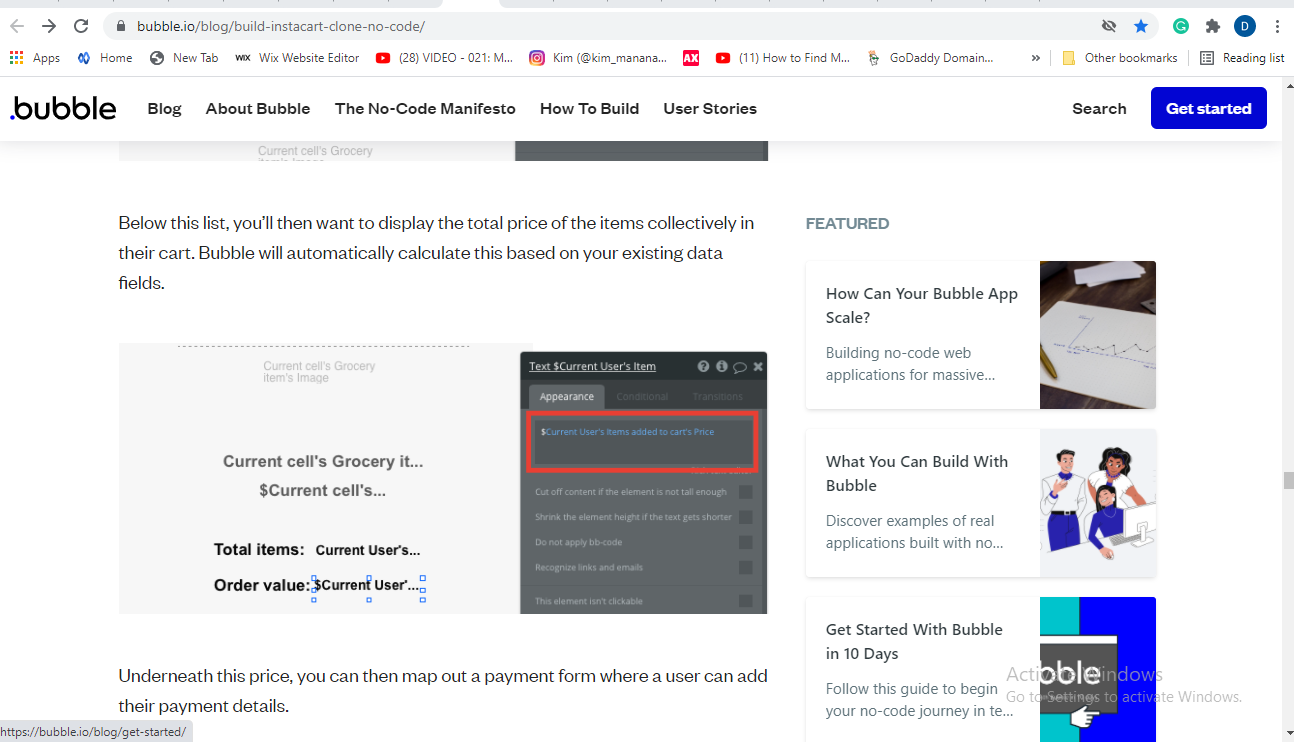Click the illustrated people thumbnail

tap(1098, 503)
